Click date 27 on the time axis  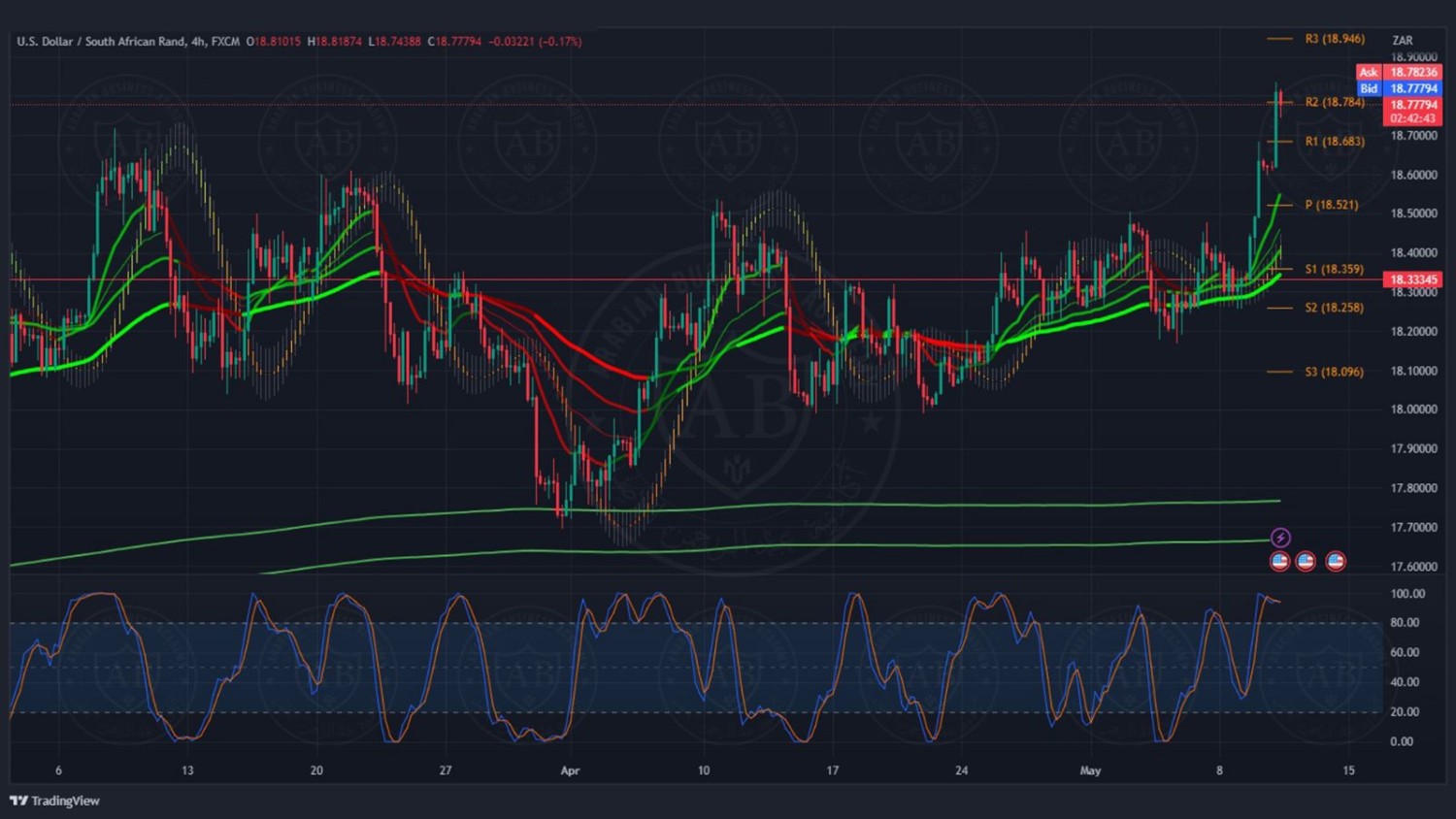coord(446,770)
